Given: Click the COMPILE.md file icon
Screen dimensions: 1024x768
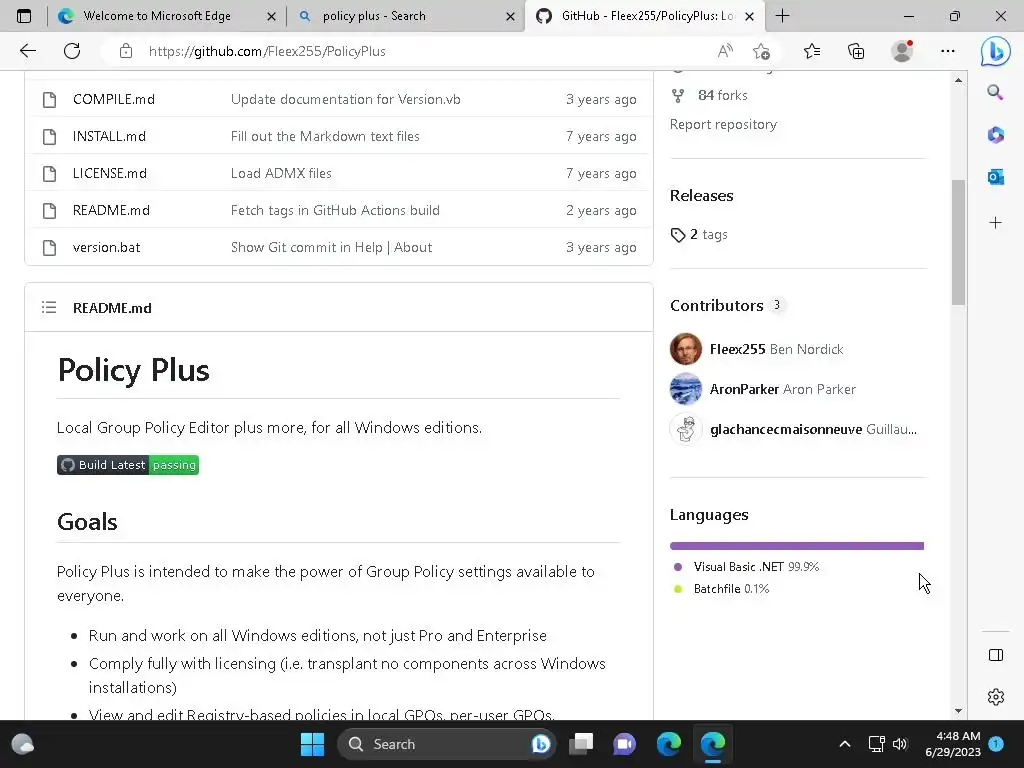Looking at the screenshot, I should coord(49,99).
